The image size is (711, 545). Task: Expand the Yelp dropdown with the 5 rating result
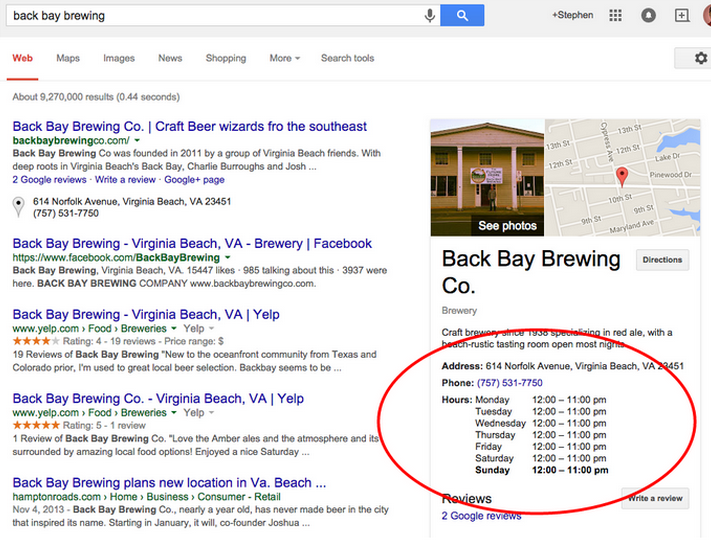point(199,413)
